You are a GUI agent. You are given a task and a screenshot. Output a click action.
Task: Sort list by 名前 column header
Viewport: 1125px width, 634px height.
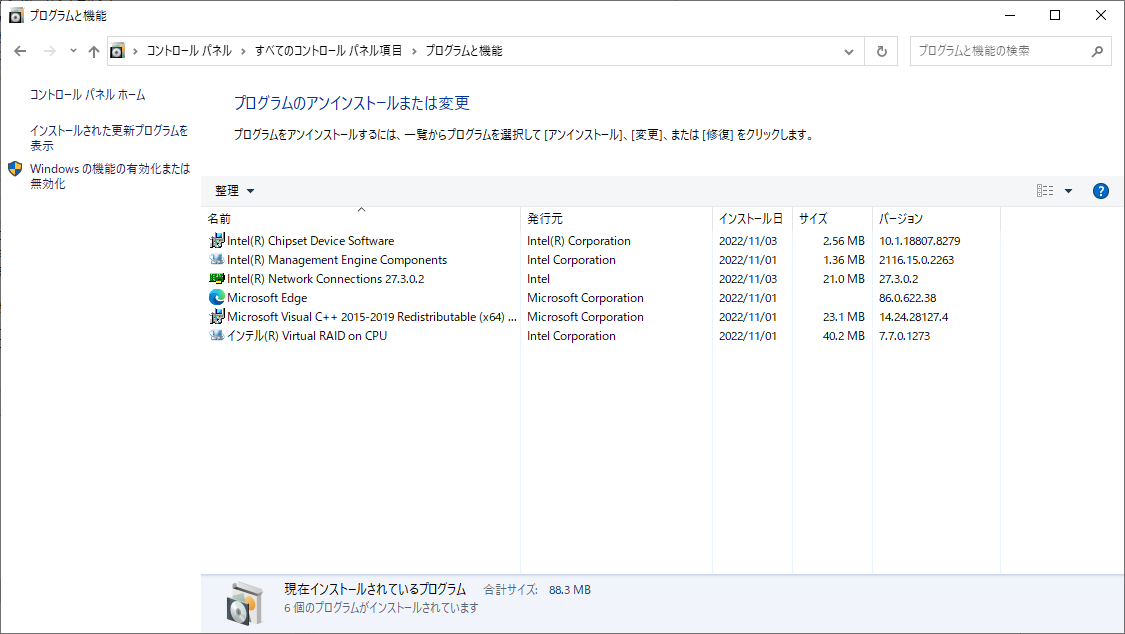(x=220, y=219)
